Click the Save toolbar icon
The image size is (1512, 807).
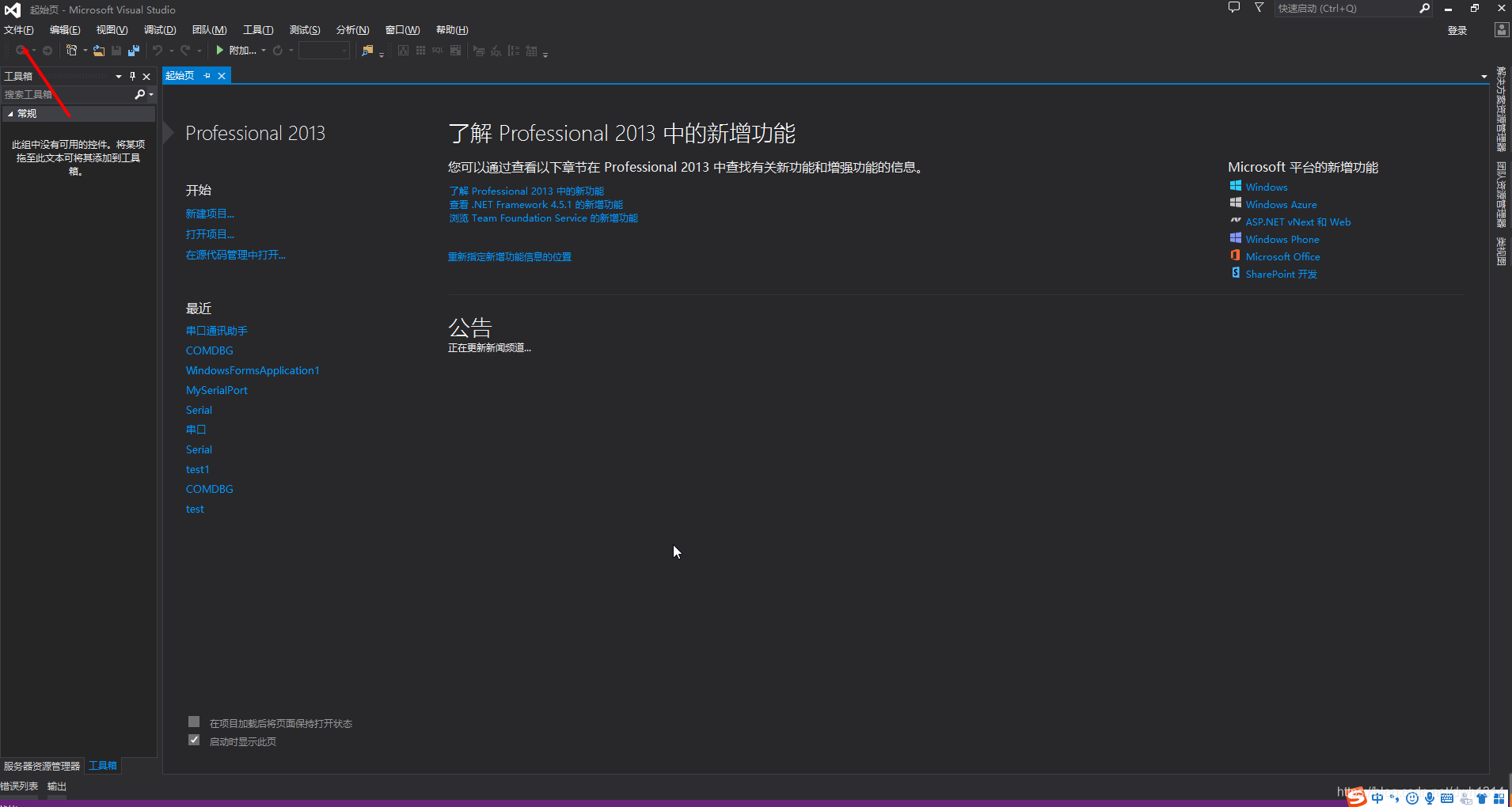(x=116, y=51)
